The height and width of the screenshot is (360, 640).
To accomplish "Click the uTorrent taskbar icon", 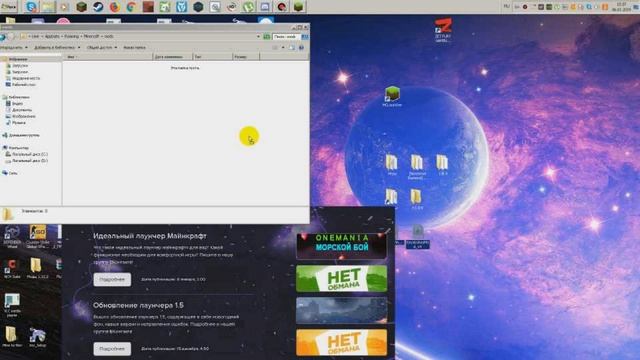I will click(248, 7).
